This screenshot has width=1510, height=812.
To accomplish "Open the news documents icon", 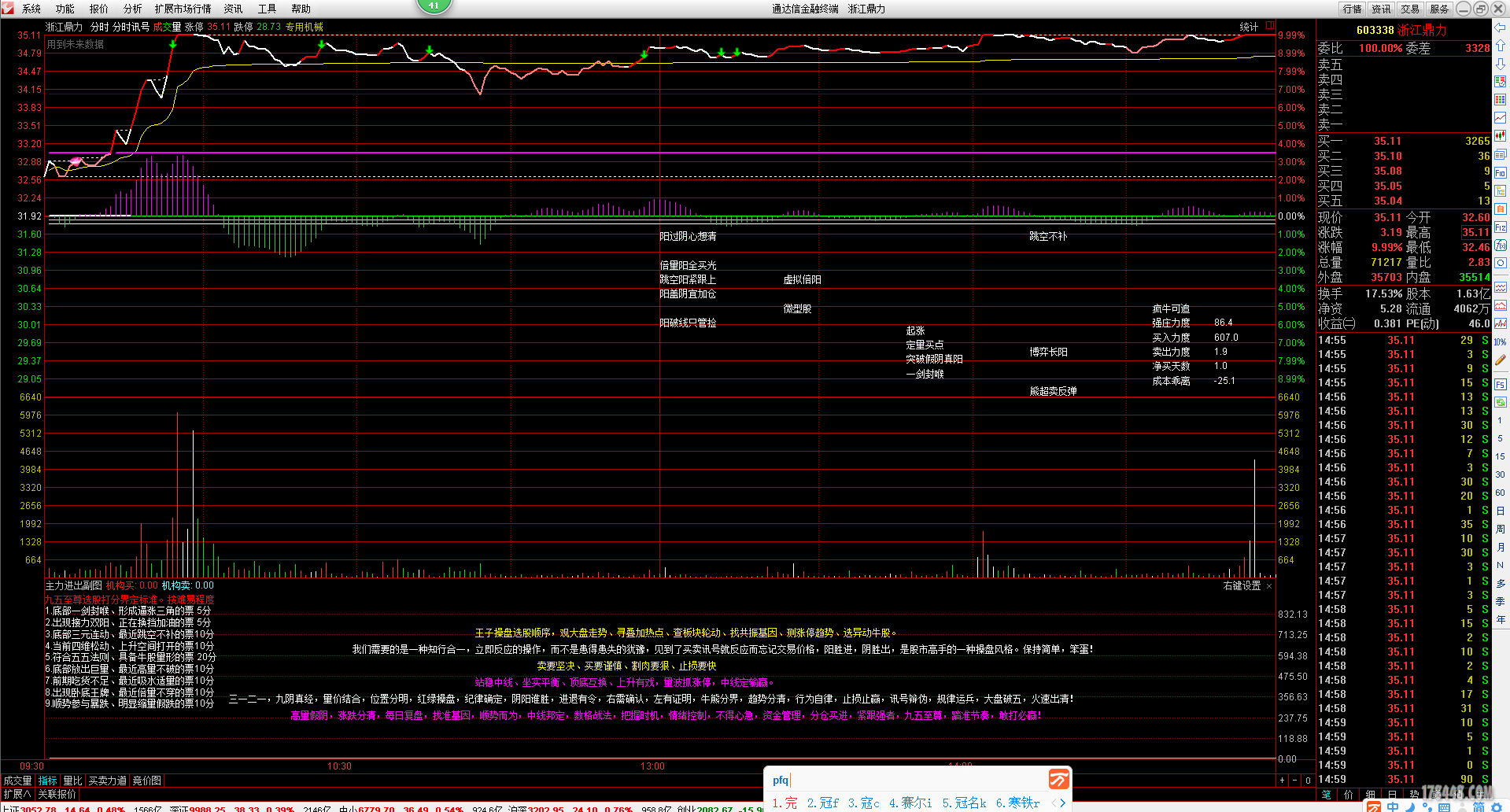I will 1501,154.
